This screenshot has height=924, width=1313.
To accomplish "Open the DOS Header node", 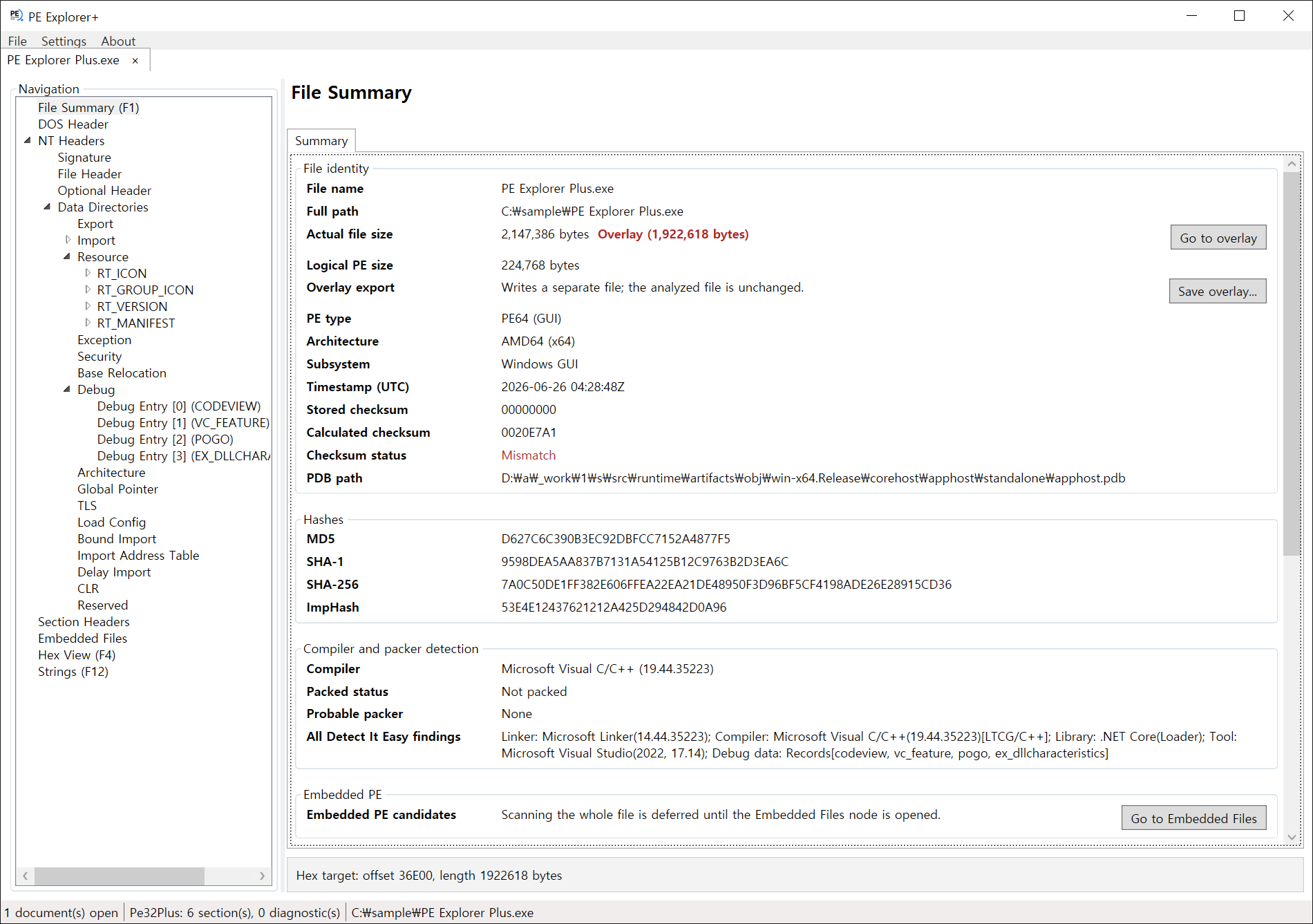I will [73, 124].
